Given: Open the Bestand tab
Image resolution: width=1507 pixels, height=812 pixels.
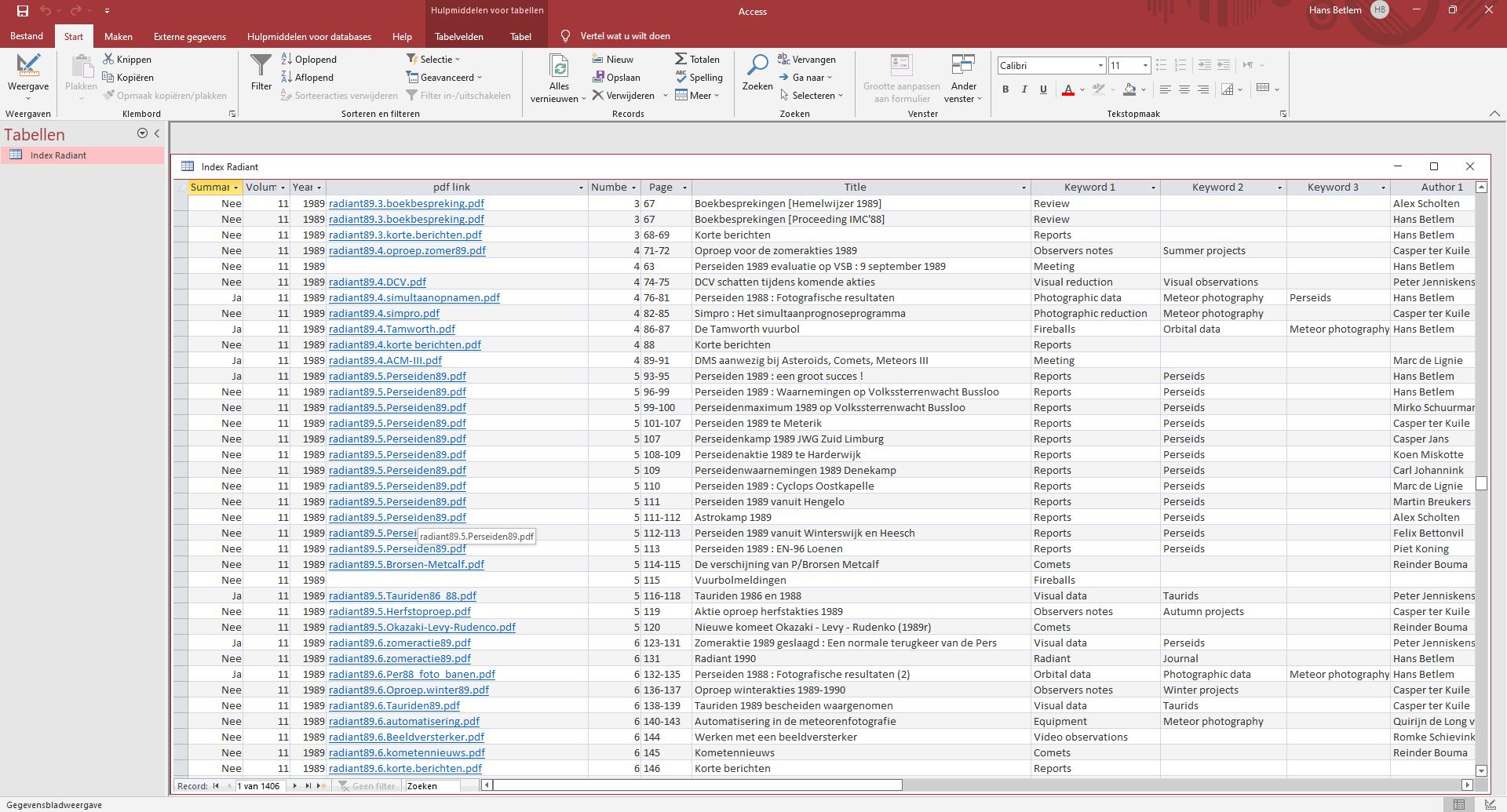Looking at the screenshot, I should coord(27,36).
